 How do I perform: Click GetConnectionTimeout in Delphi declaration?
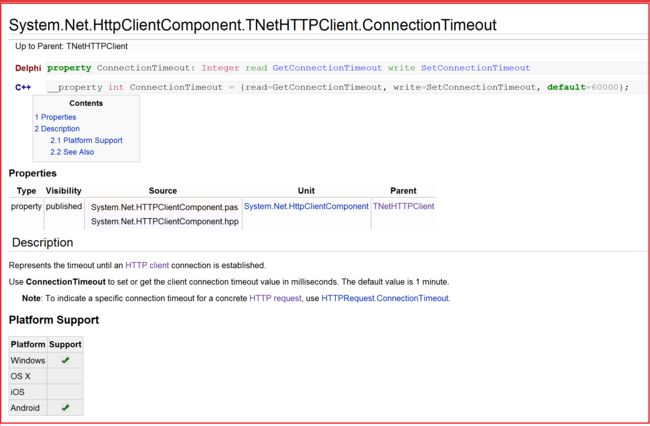pos(327,68)
